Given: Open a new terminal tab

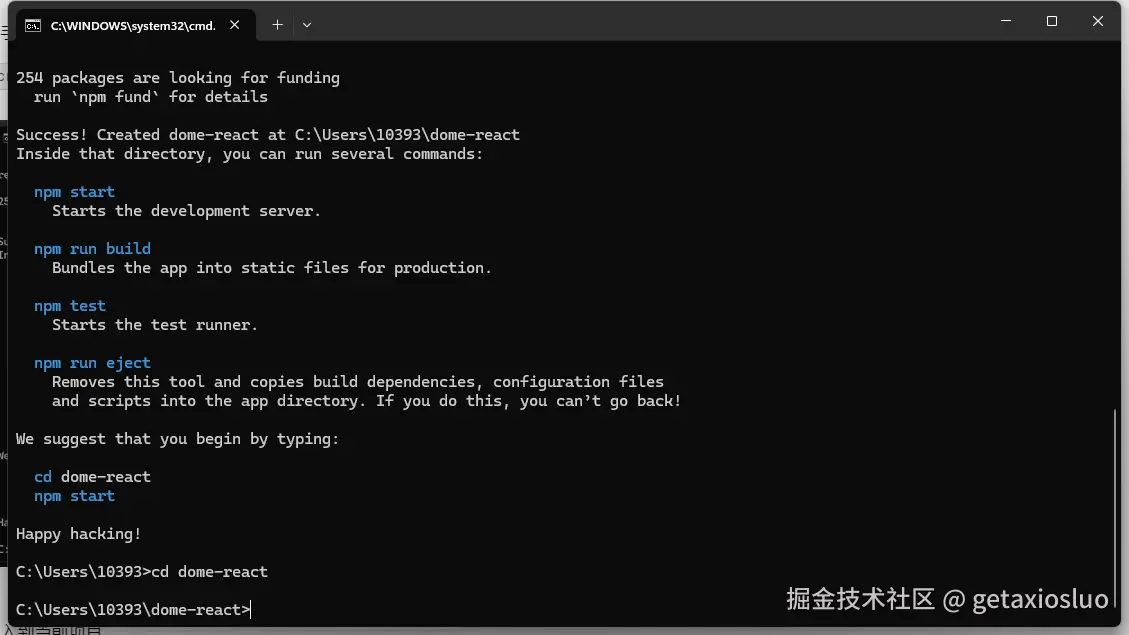Looking at the screenshot, I should click(277, 24).
